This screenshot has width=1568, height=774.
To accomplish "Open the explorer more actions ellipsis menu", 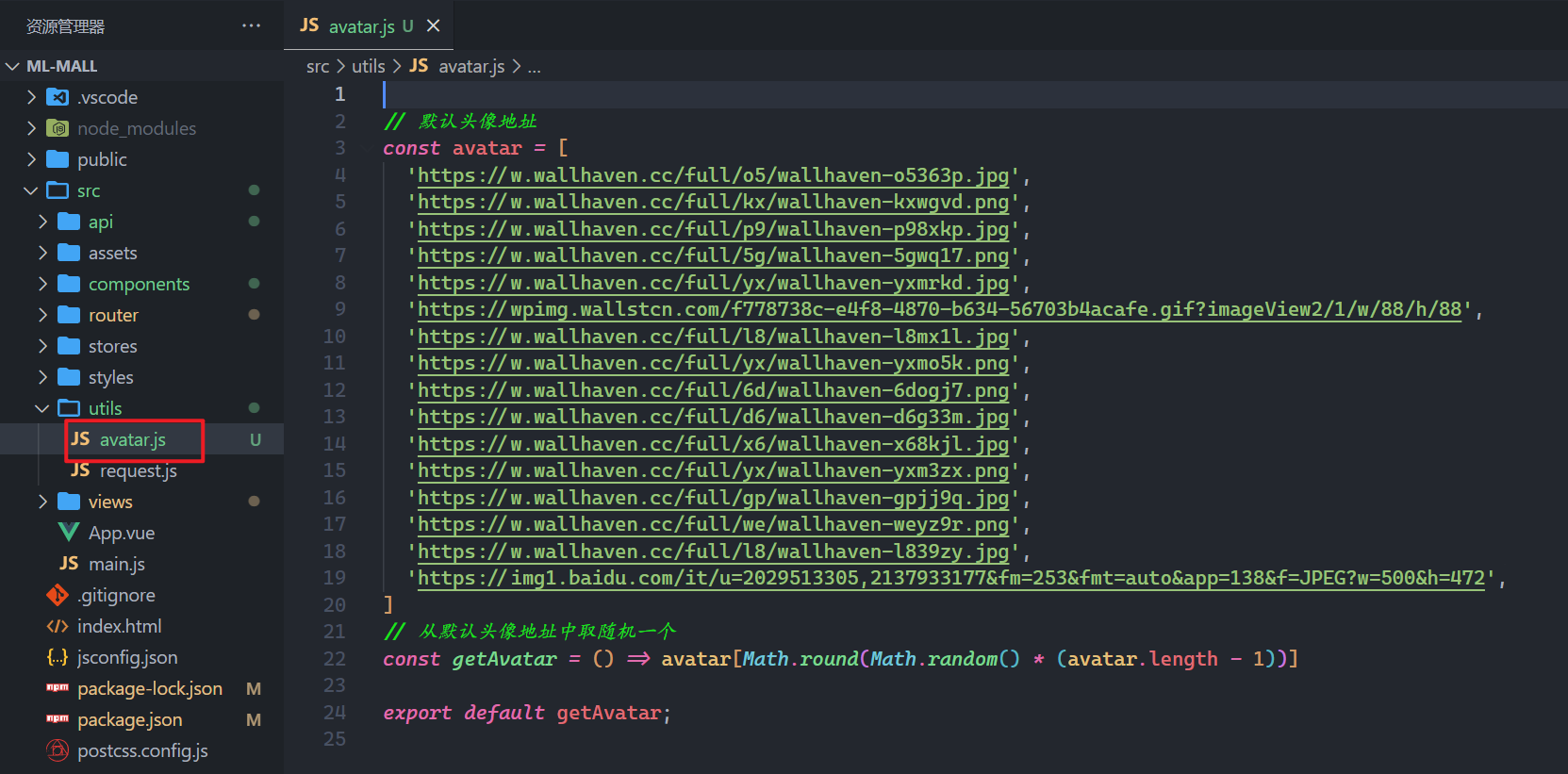I will [251, 25].
